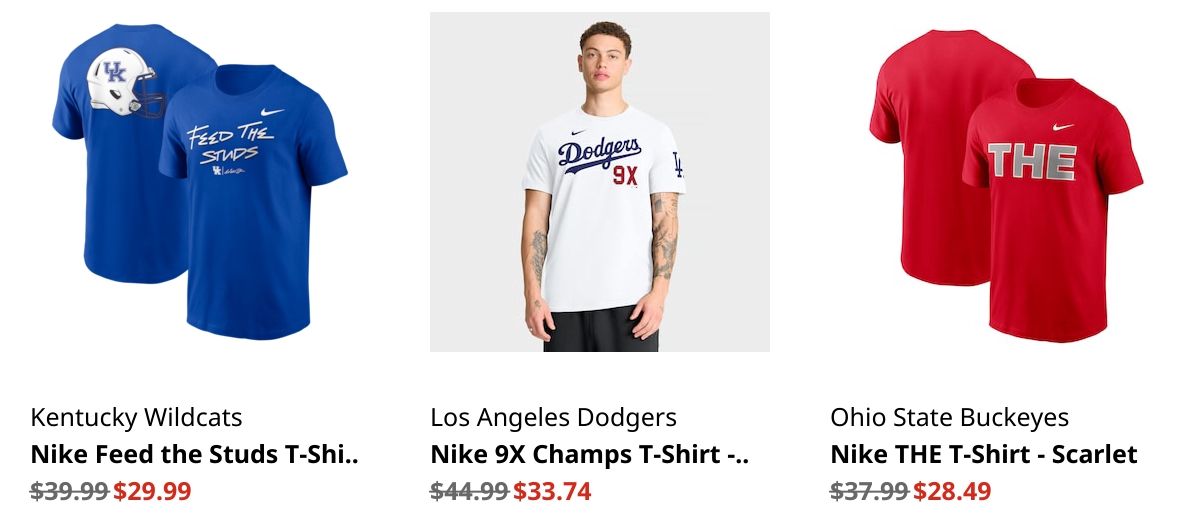The width and height of the screenshot is (1200, 530).
Task: Click the red 9X graphic on shirt
Action: point(625,175)
